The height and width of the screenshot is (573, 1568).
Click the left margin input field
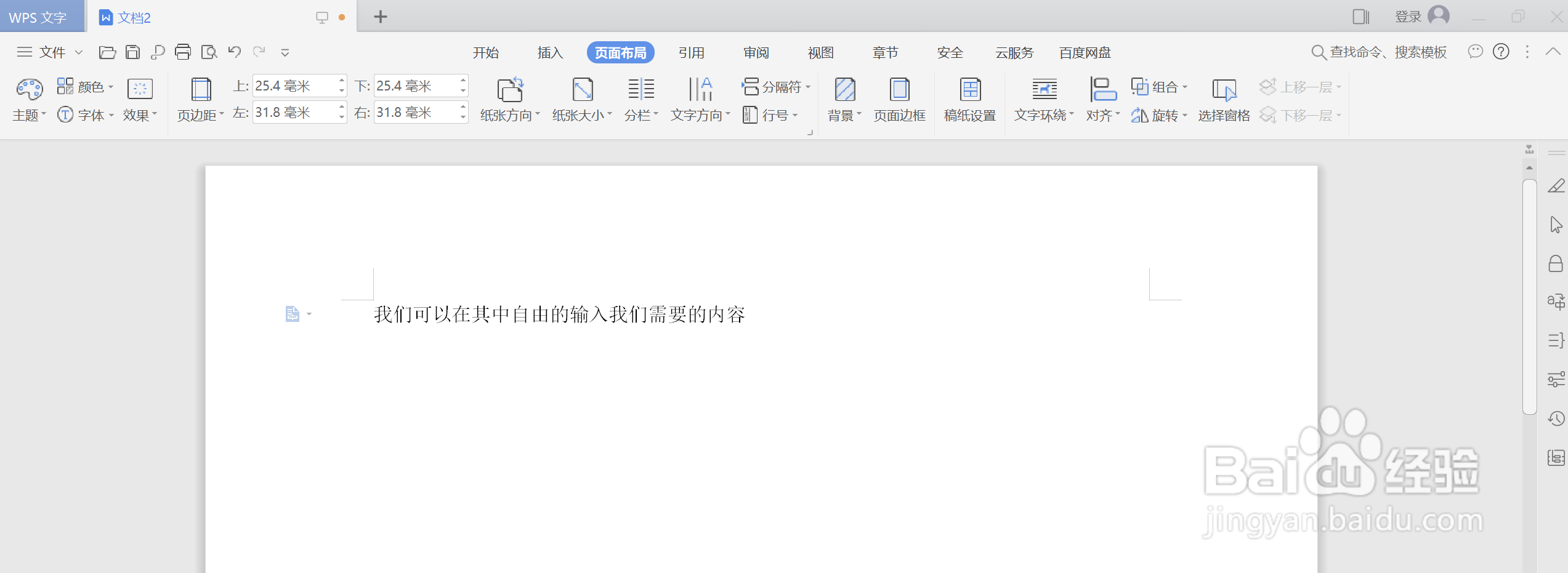click(294, 113)
